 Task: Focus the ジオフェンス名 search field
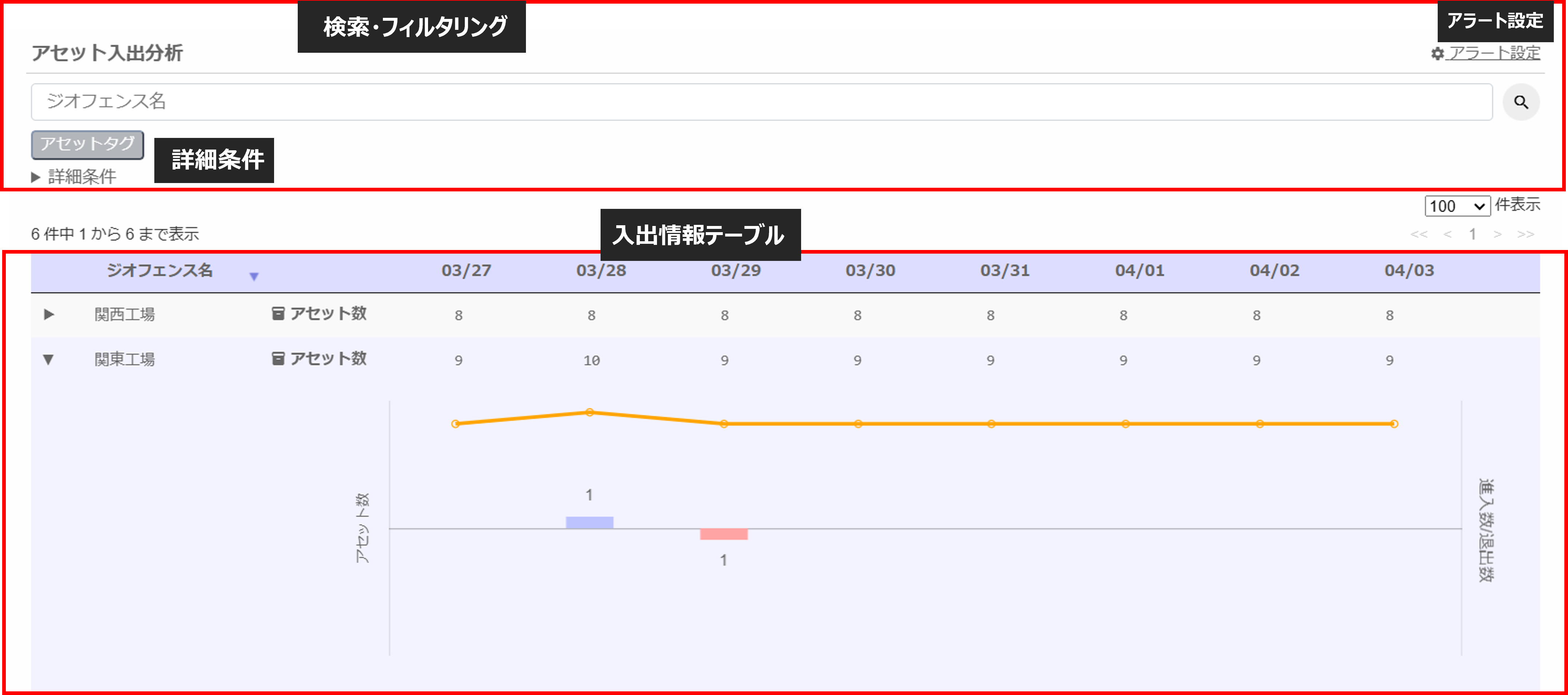click(x=761, y=102)
